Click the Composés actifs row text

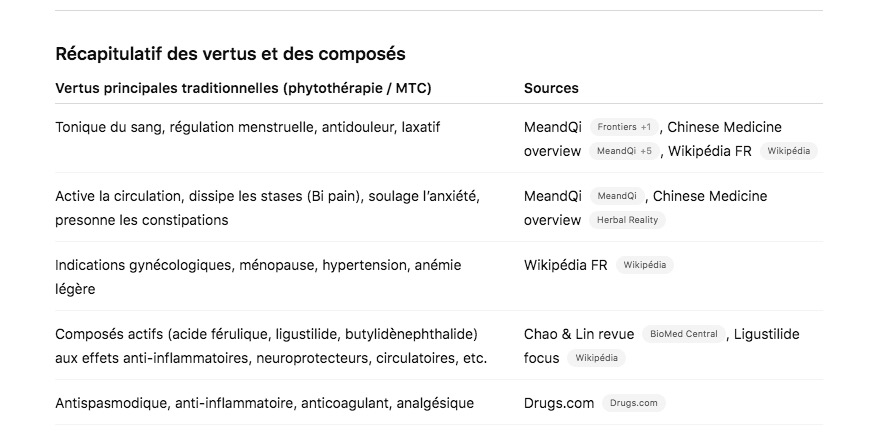click(x=271, y=346)
